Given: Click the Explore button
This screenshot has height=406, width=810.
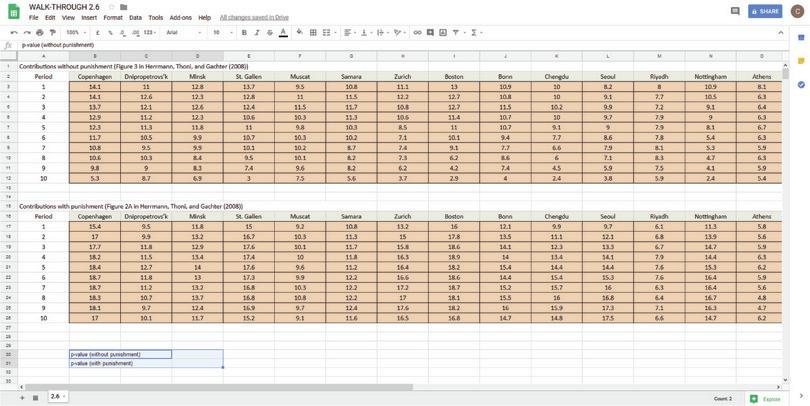Looking at the screenshot, I should pos(765,399).
